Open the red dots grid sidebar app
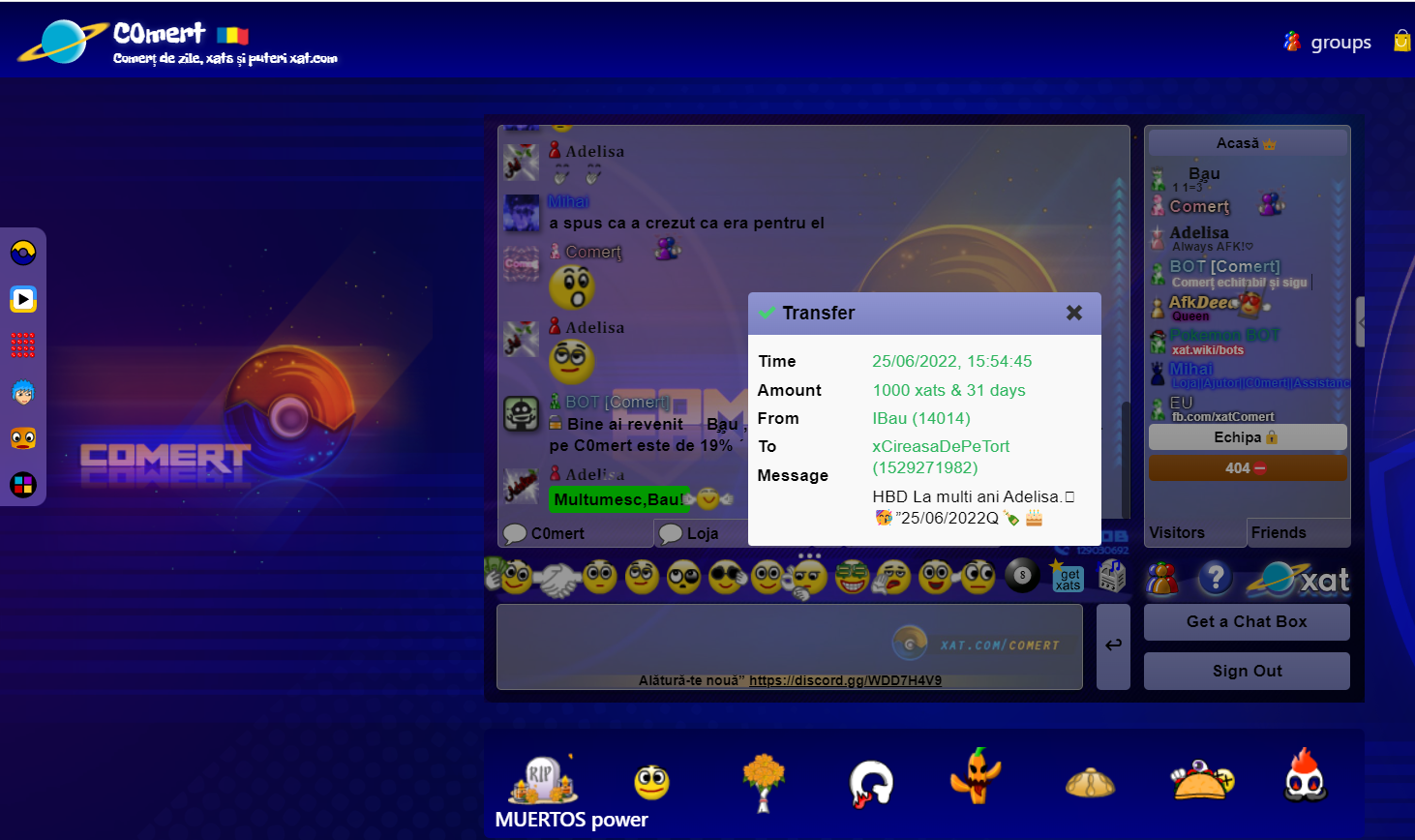Viewport: 1415px width, 840px height. tap(23, 345)
